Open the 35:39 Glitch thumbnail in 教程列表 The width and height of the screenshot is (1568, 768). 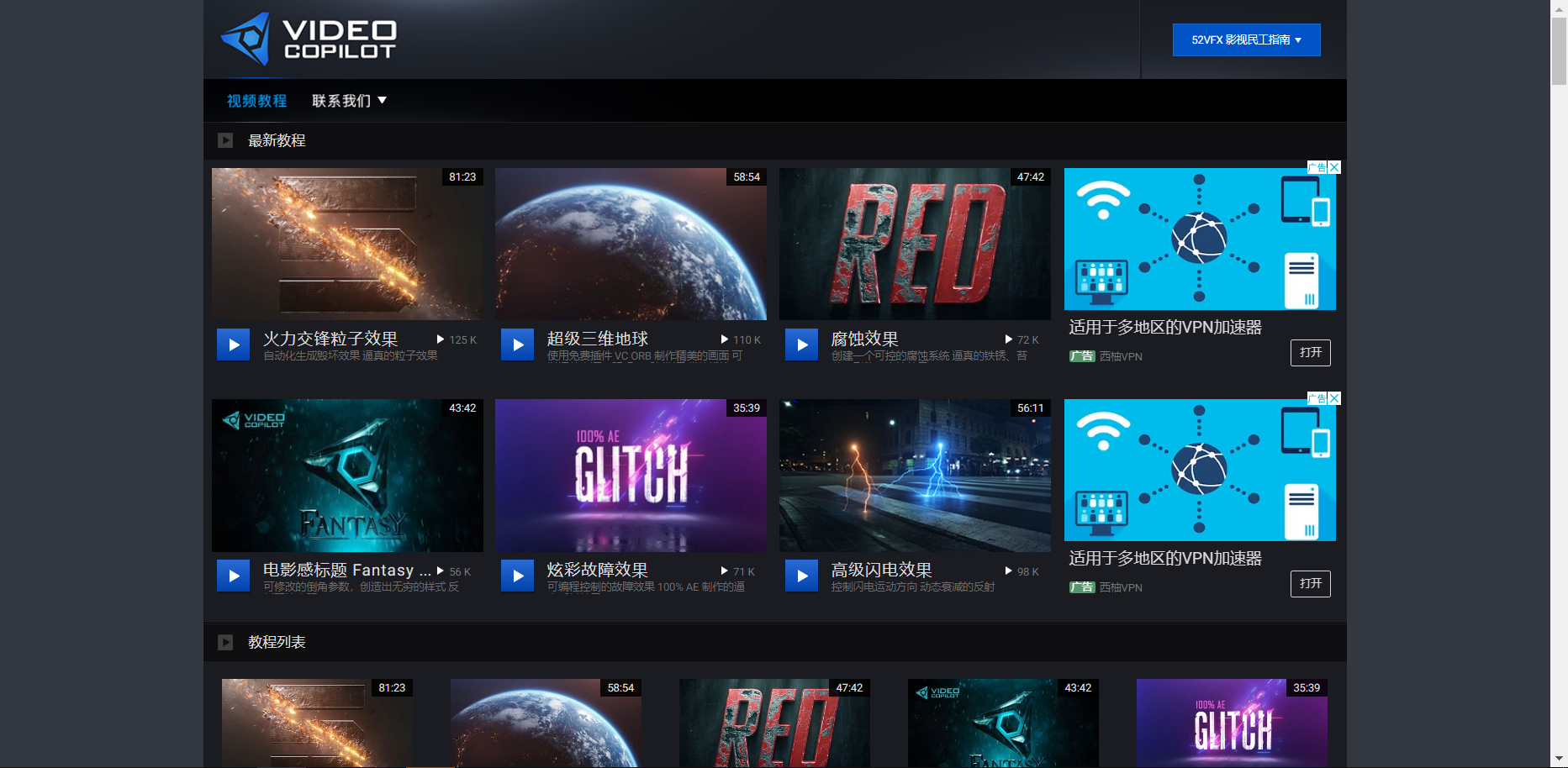[1232, 723]
